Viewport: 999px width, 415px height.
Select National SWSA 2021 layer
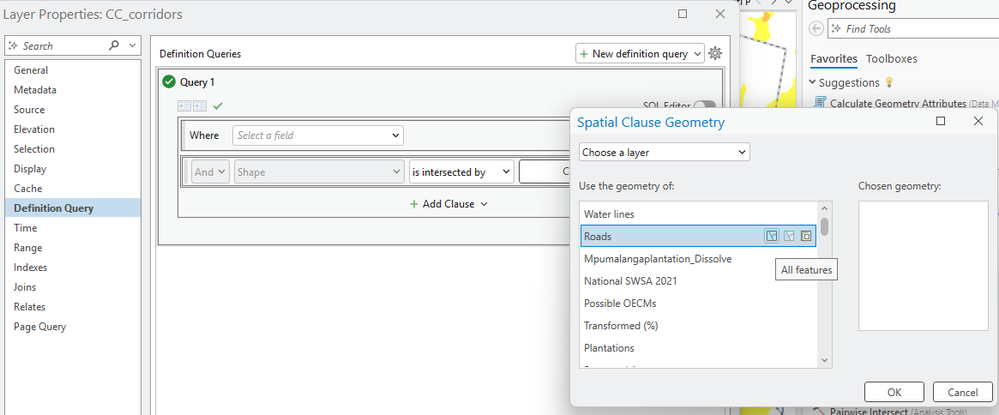(699, 280)
